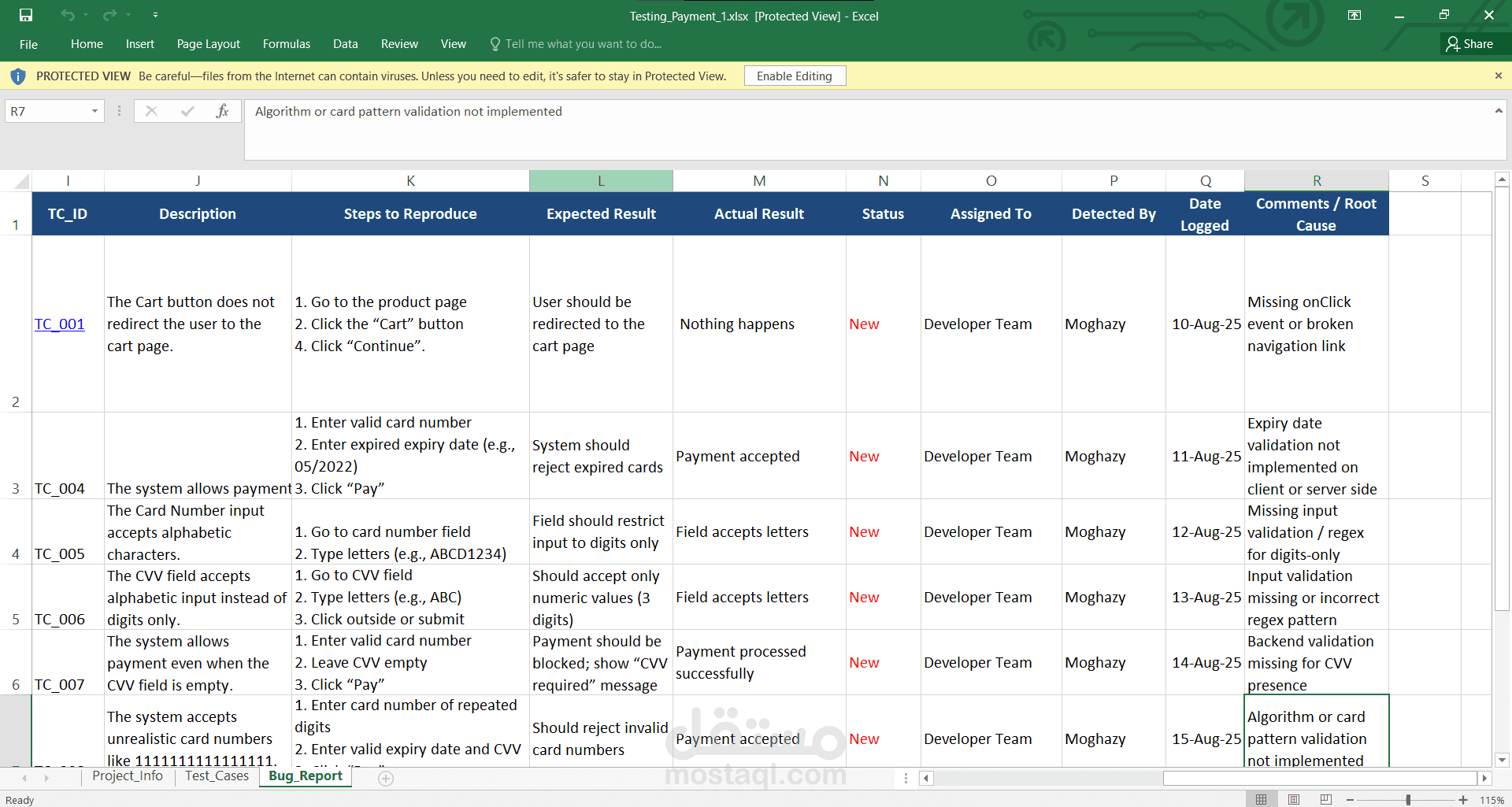
Task: Collapse the formula bar with the chevron
Action: tap(1498, 111)
